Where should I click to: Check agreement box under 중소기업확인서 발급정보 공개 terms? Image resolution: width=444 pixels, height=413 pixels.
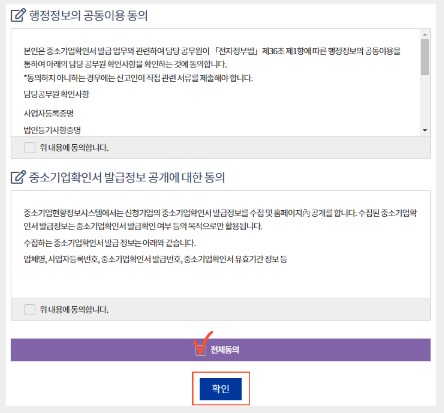click(30, 309)
